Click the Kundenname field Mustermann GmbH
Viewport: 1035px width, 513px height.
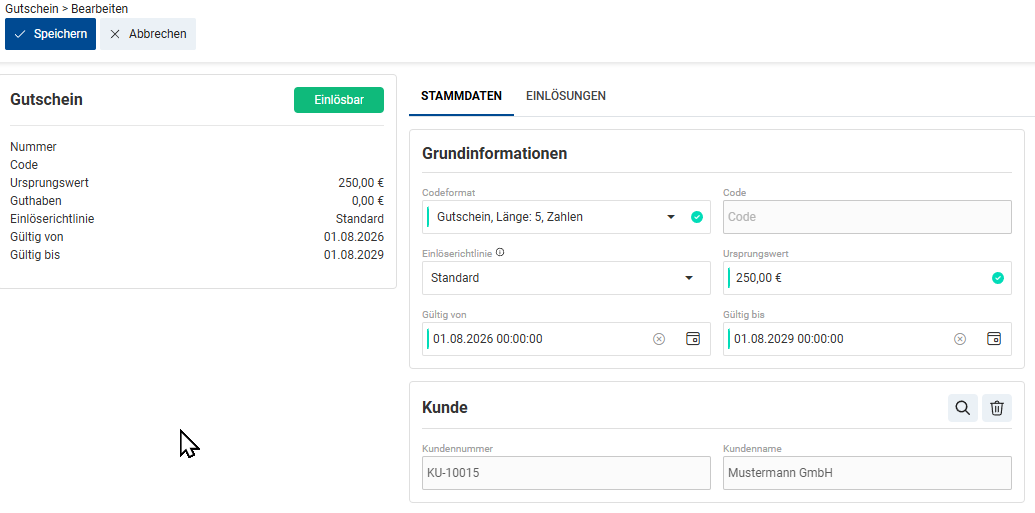867,473
